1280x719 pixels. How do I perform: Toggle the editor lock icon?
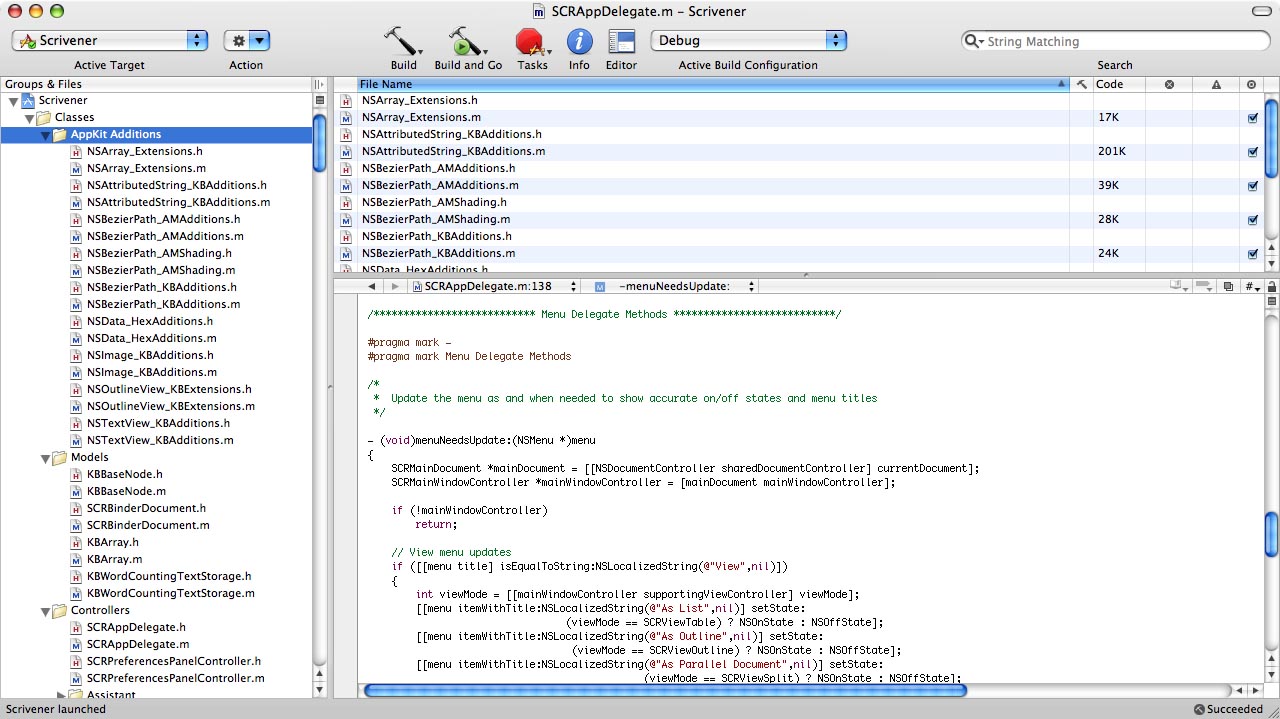[x=1271, y=287]
